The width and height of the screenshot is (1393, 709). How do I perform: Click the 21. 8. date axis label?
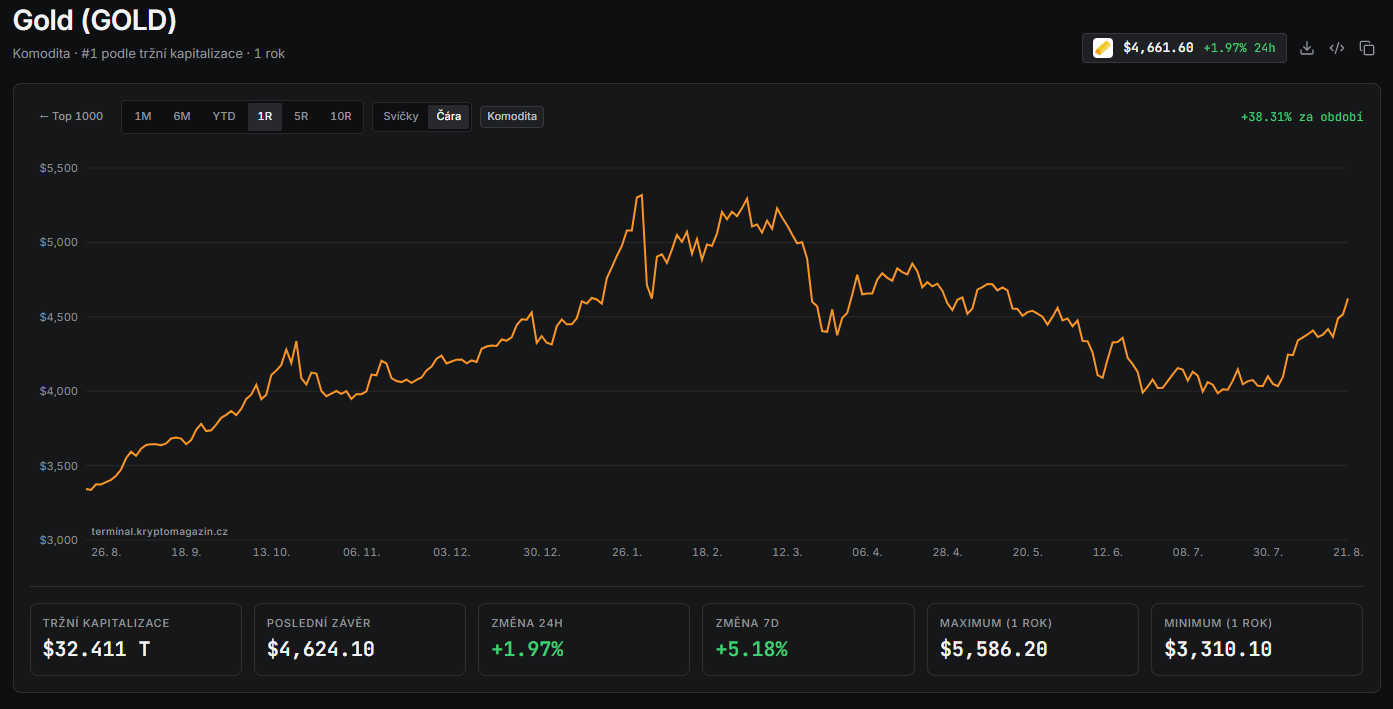click(1347, 552)
